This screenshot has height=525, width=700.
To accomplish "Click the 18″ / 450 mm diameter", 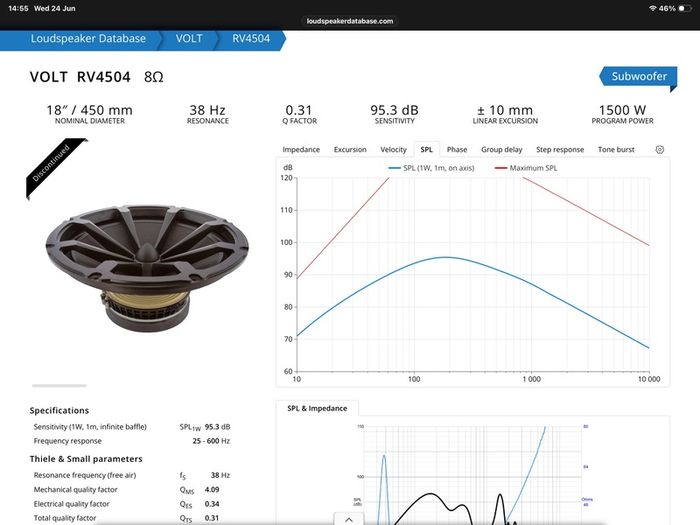I will 89,110.
